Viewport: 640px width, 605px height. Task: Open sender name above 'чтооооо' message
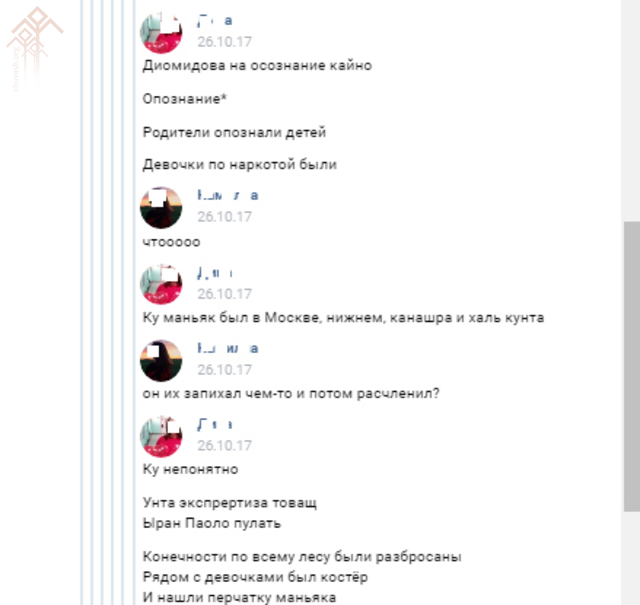[x=228, y=195]
